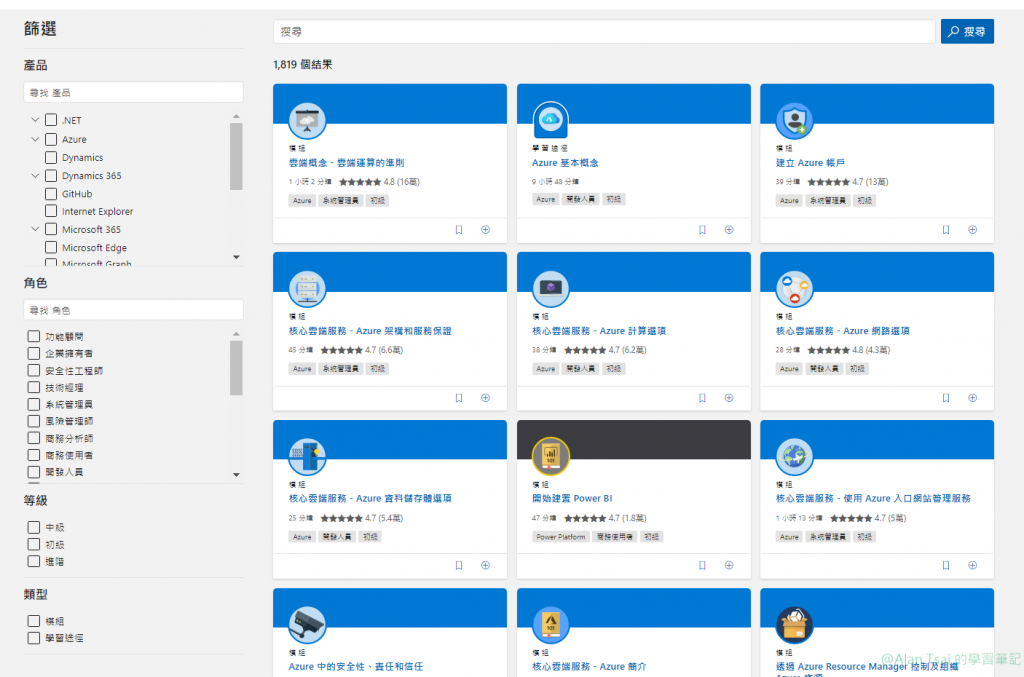Bookmark the Azure 基本概念 card
The width and height of the screenshot is (1024, 677).
702,230
